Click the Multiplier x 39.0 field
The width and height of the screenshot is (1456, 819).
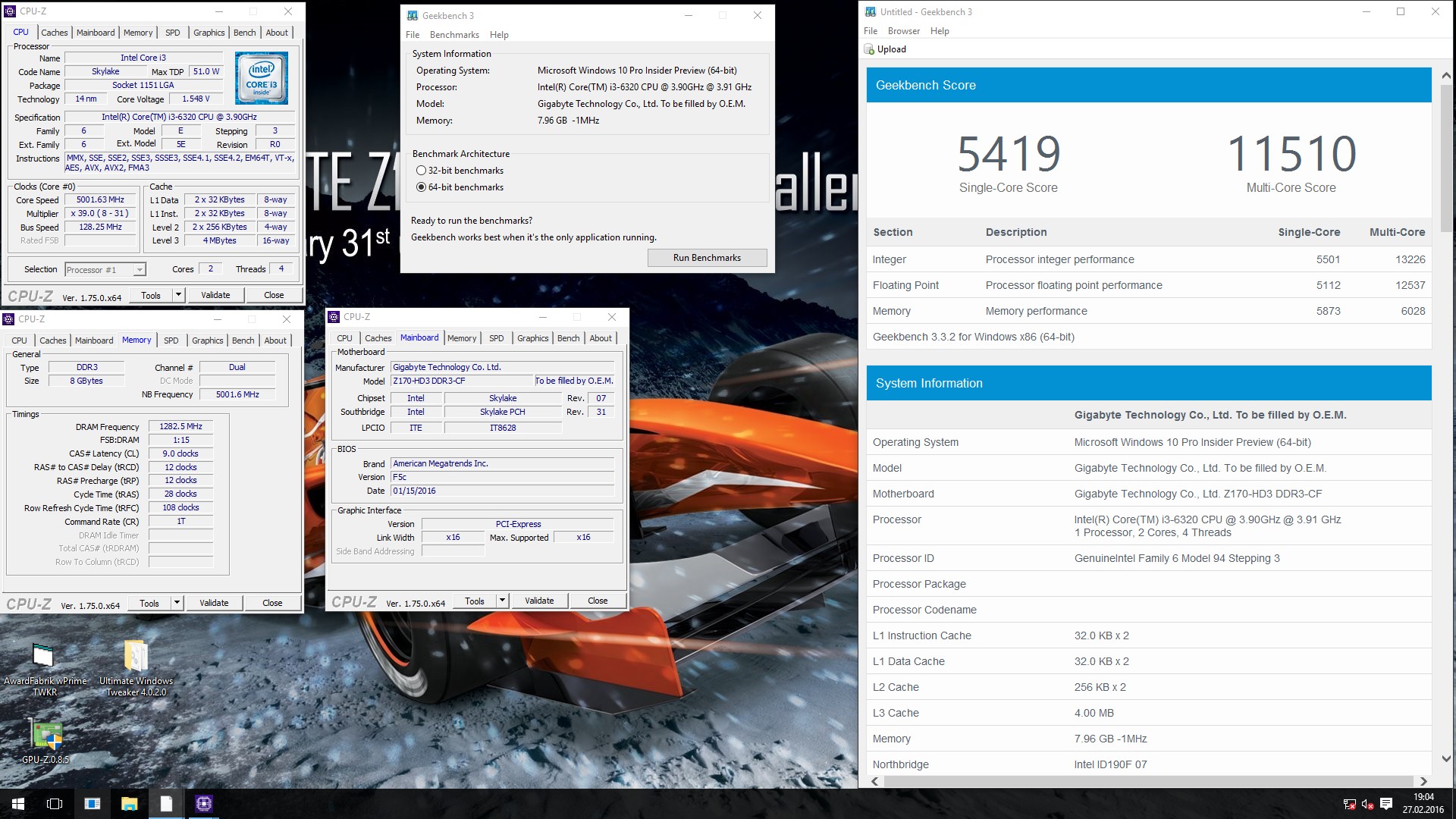pos(100,214)
